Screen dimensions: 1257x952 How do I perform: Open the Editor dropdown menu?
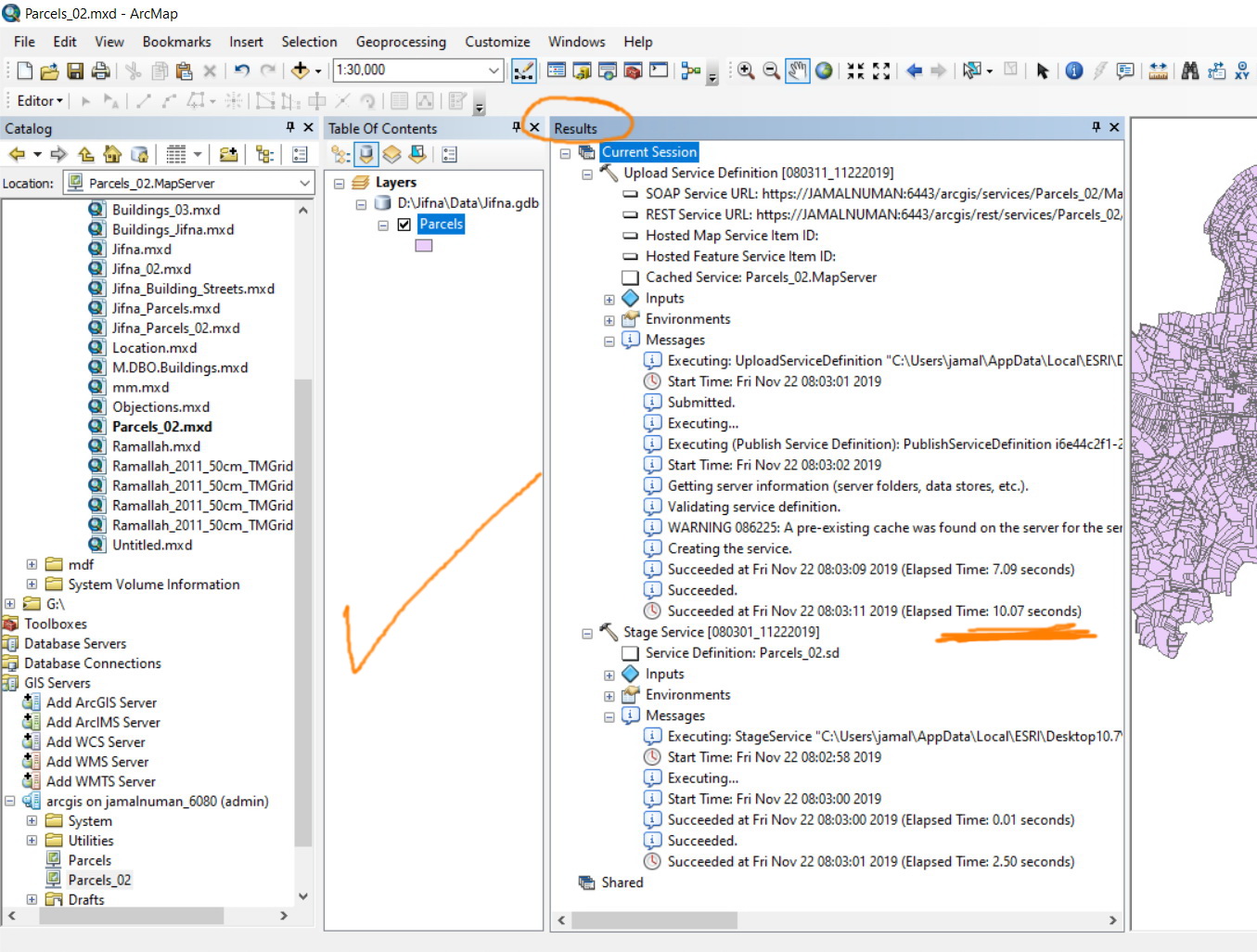tap(40, 100)
